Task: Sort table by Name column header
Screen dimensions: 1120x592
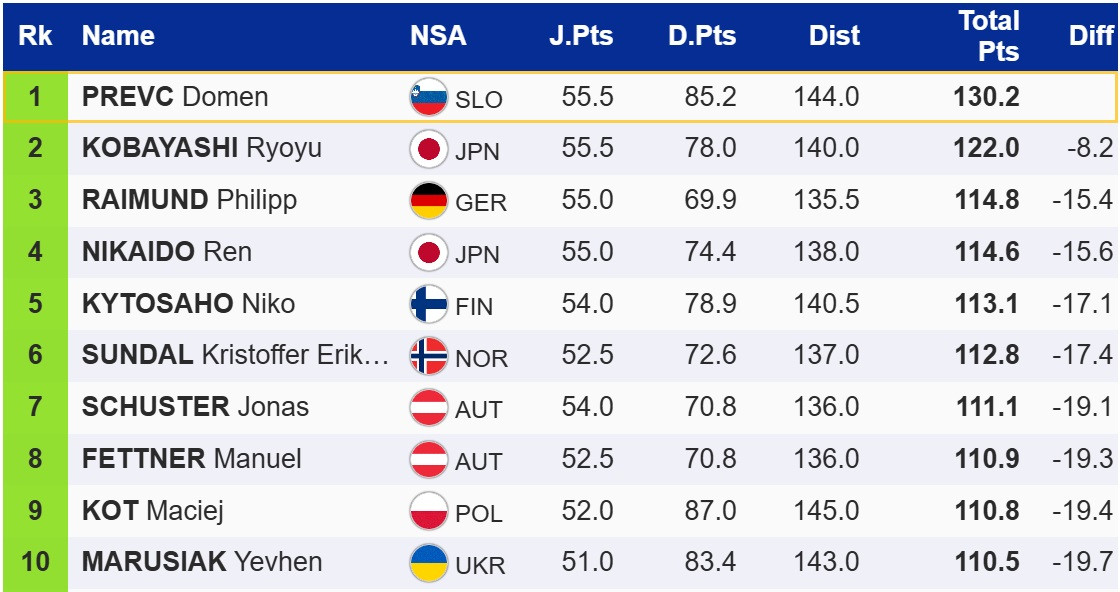Action: (x=118, y=36)
